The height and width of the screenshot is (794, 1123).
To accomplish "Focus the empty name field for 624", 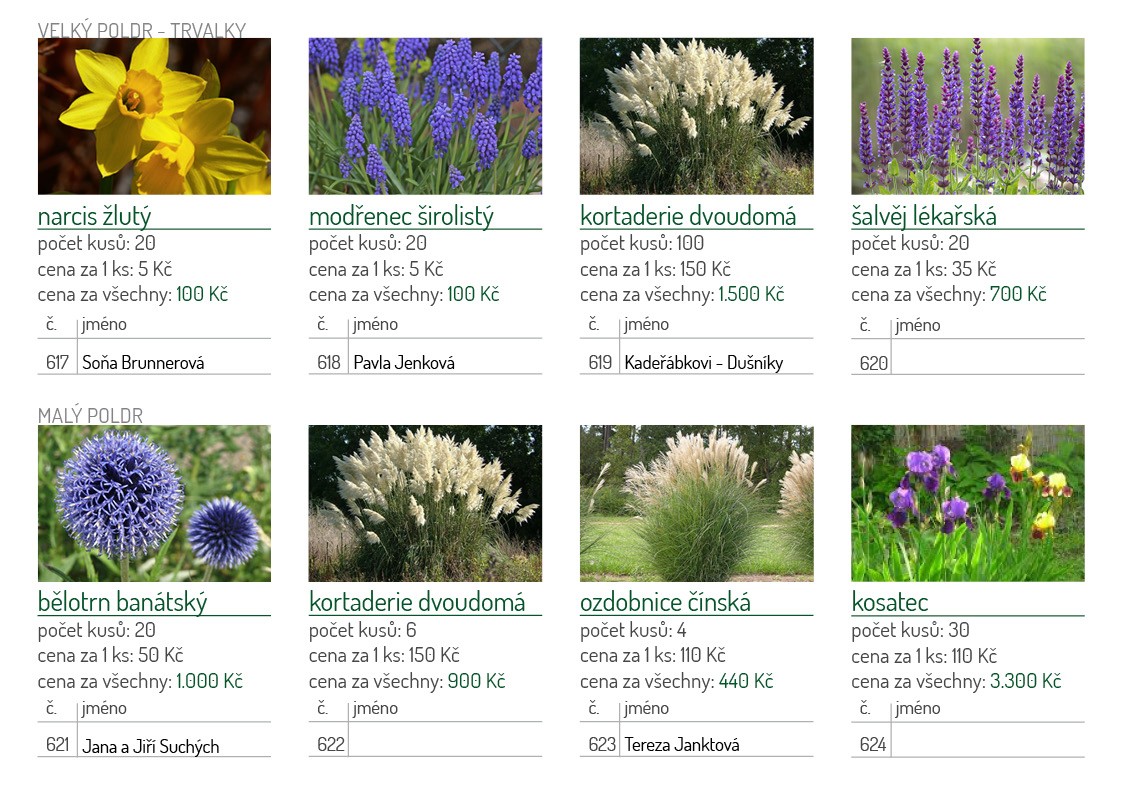I will (x=986, y=744).
